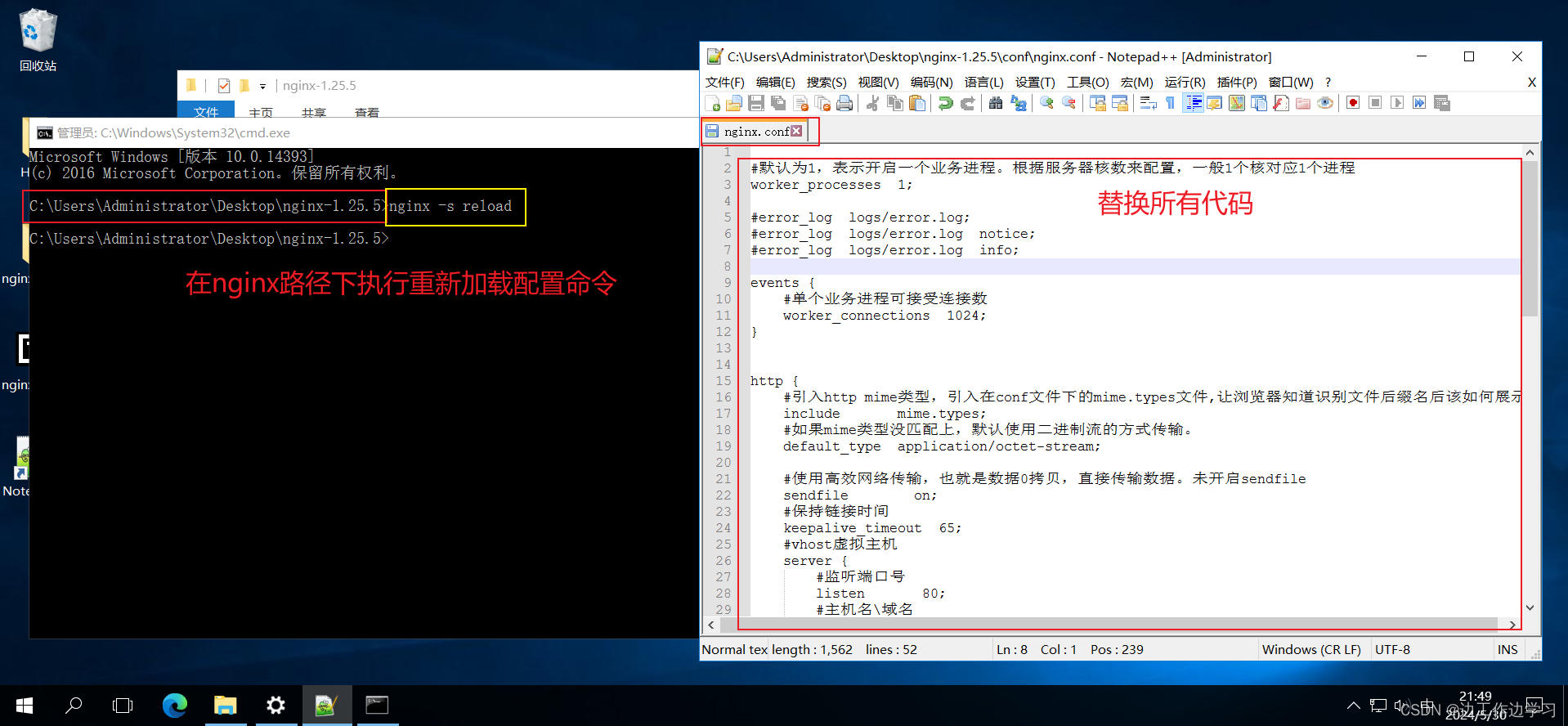Open the 插件(P) menu
The image size is (1568, 726).
pyautogui.click(x=1237, y=83)
